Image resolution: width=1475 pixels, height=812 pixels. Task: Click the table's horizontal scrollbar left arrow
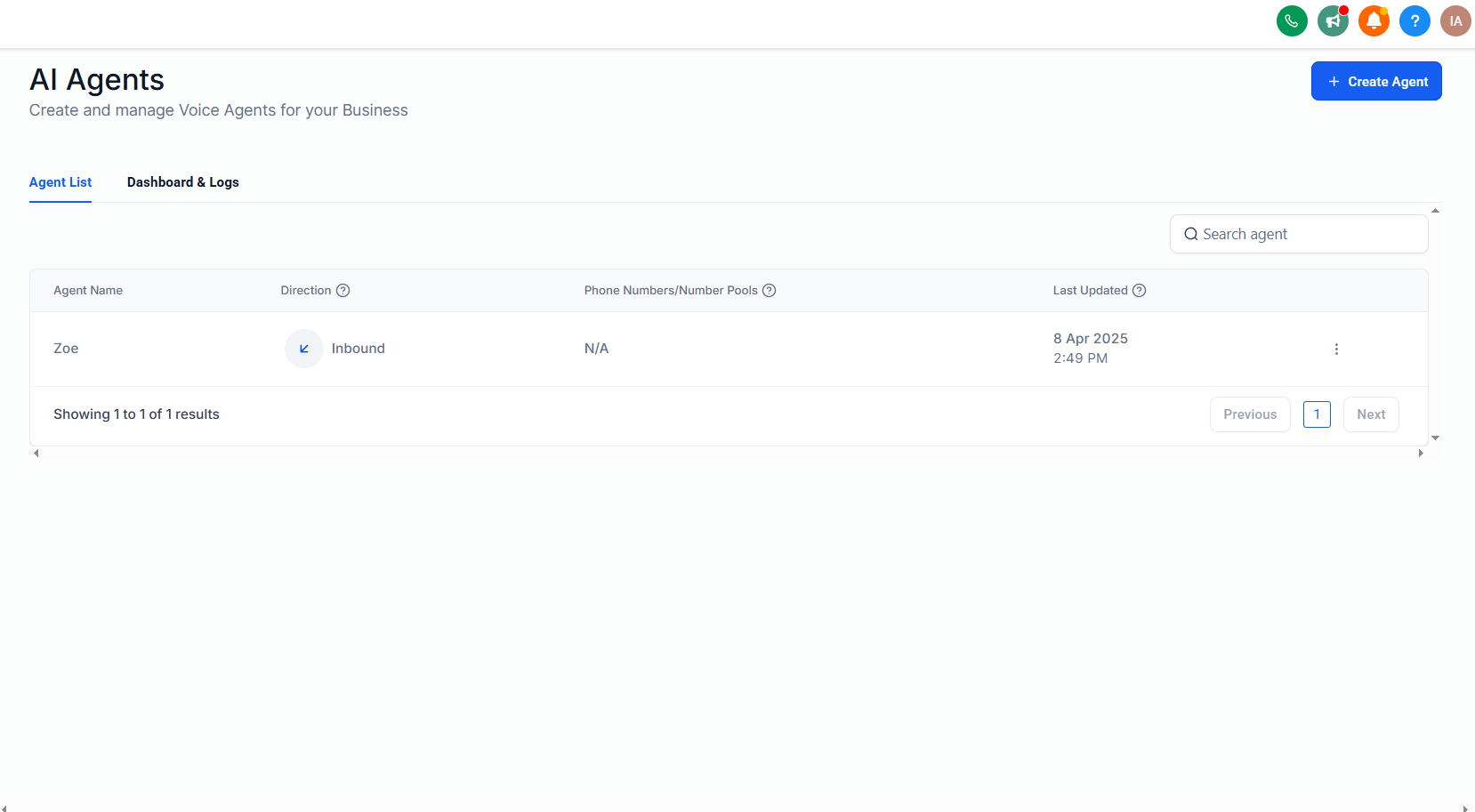point(36,454)
